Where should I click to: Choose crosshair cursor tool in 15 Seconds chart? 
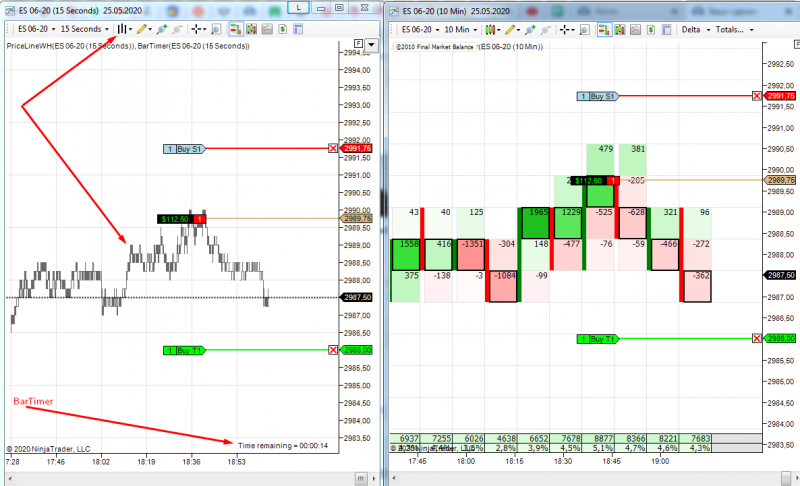(196, 29)
